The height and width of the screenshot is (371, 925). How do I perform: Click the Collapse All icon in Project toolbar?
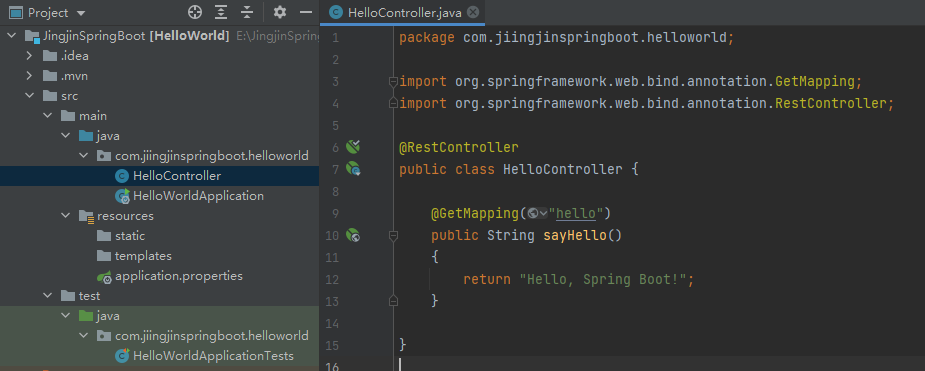pos(247,12)
